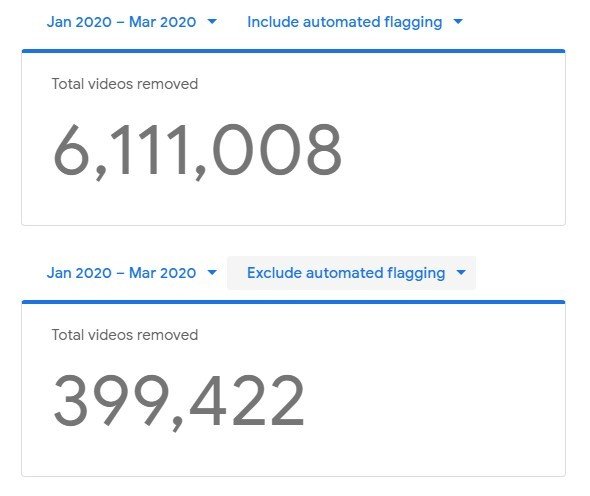Screen dimensions: 590x496
Task: Click the empty area right of 6,111,008
Action: pyautogui.click(x=452, y=151)
